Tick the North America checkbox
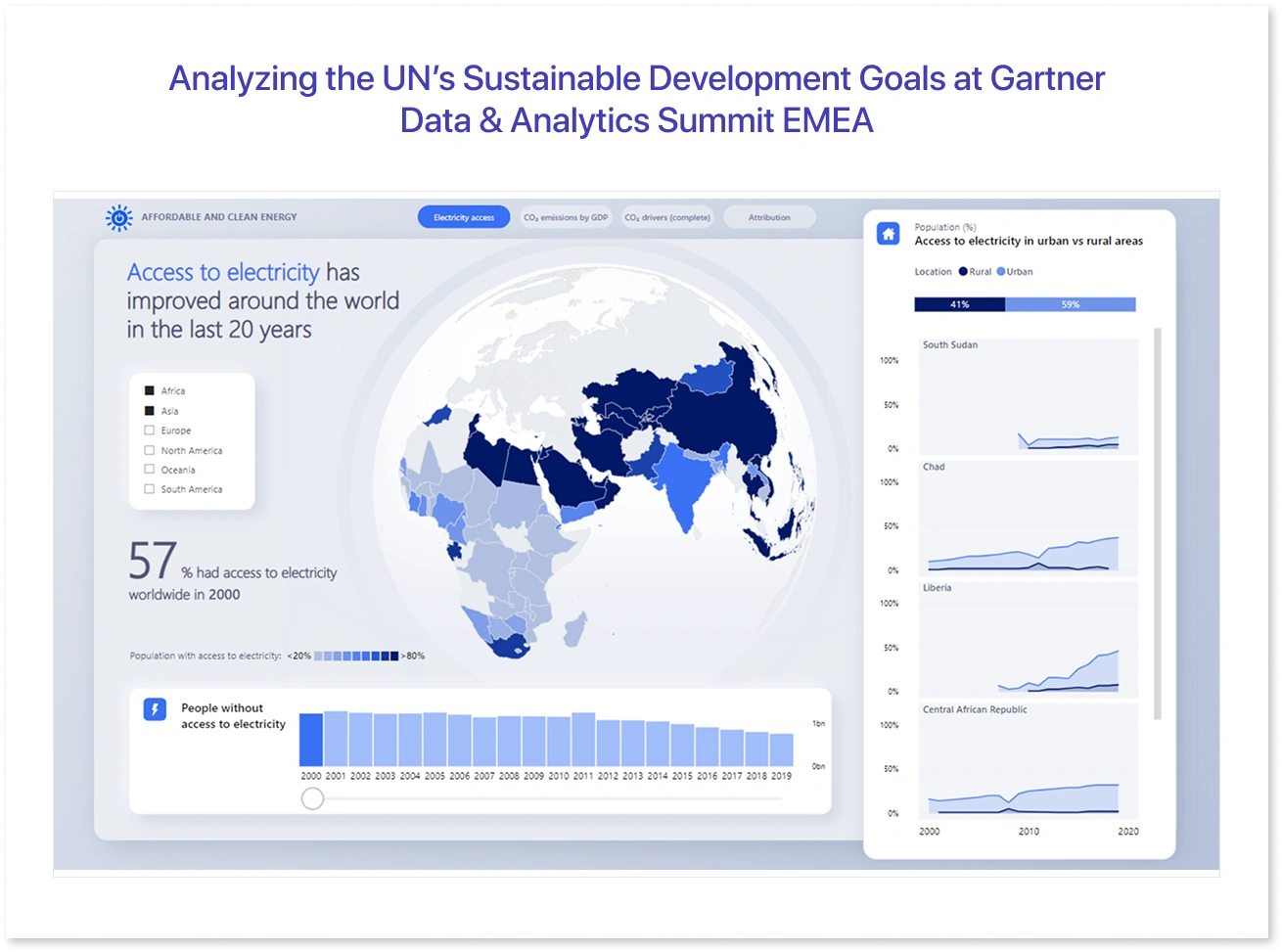1282x952 pixels. click(150, 450)
